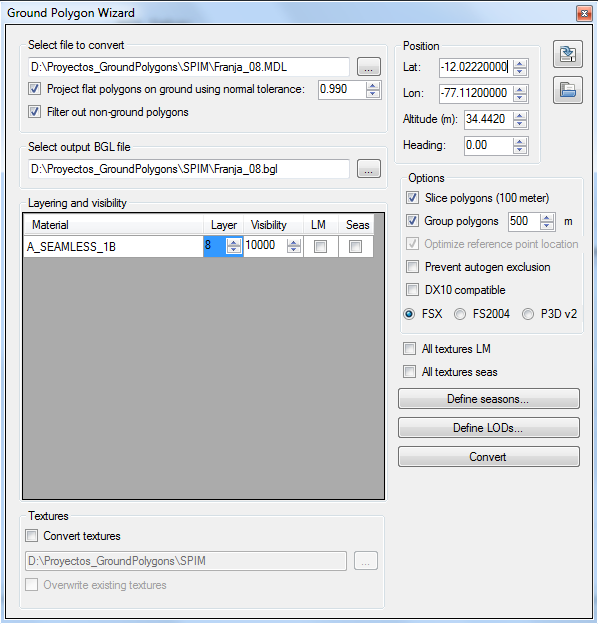The width and height of the screenshot is (598, 624).
Task: Click the Convert button
Action: tap(489, 456)
